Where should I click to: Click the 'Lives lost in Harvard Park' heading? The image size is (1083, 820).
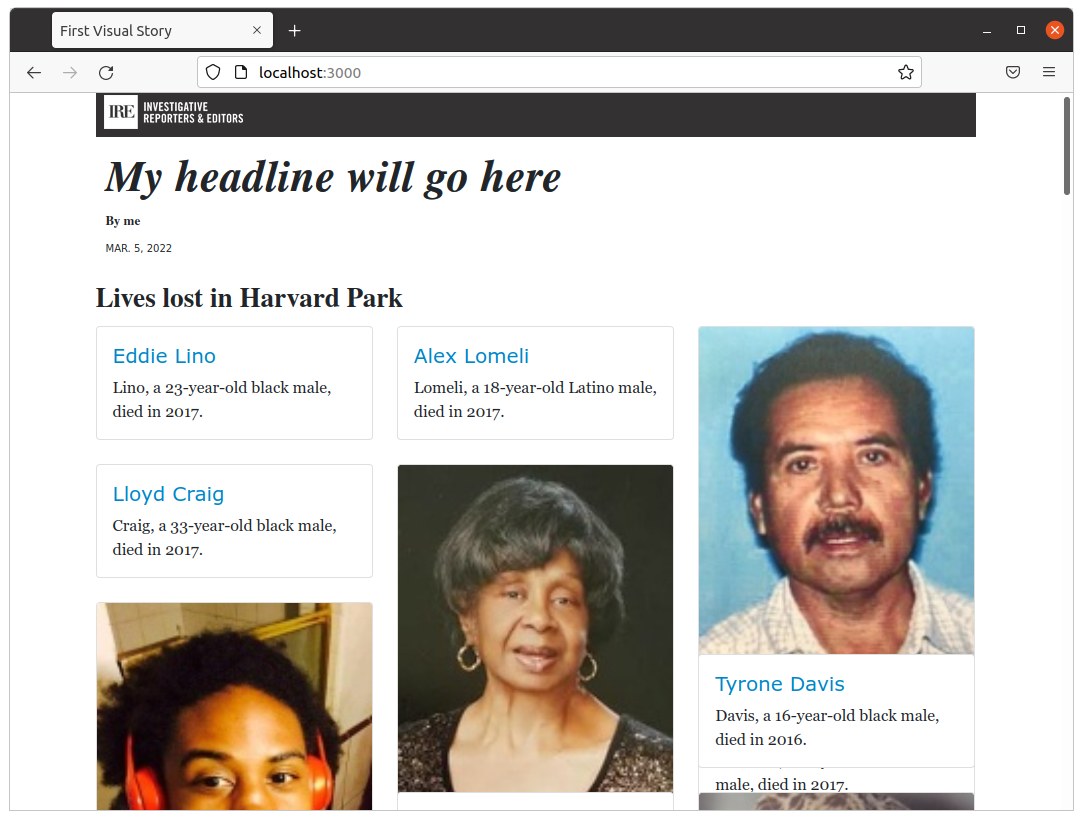tap(249, 298)
